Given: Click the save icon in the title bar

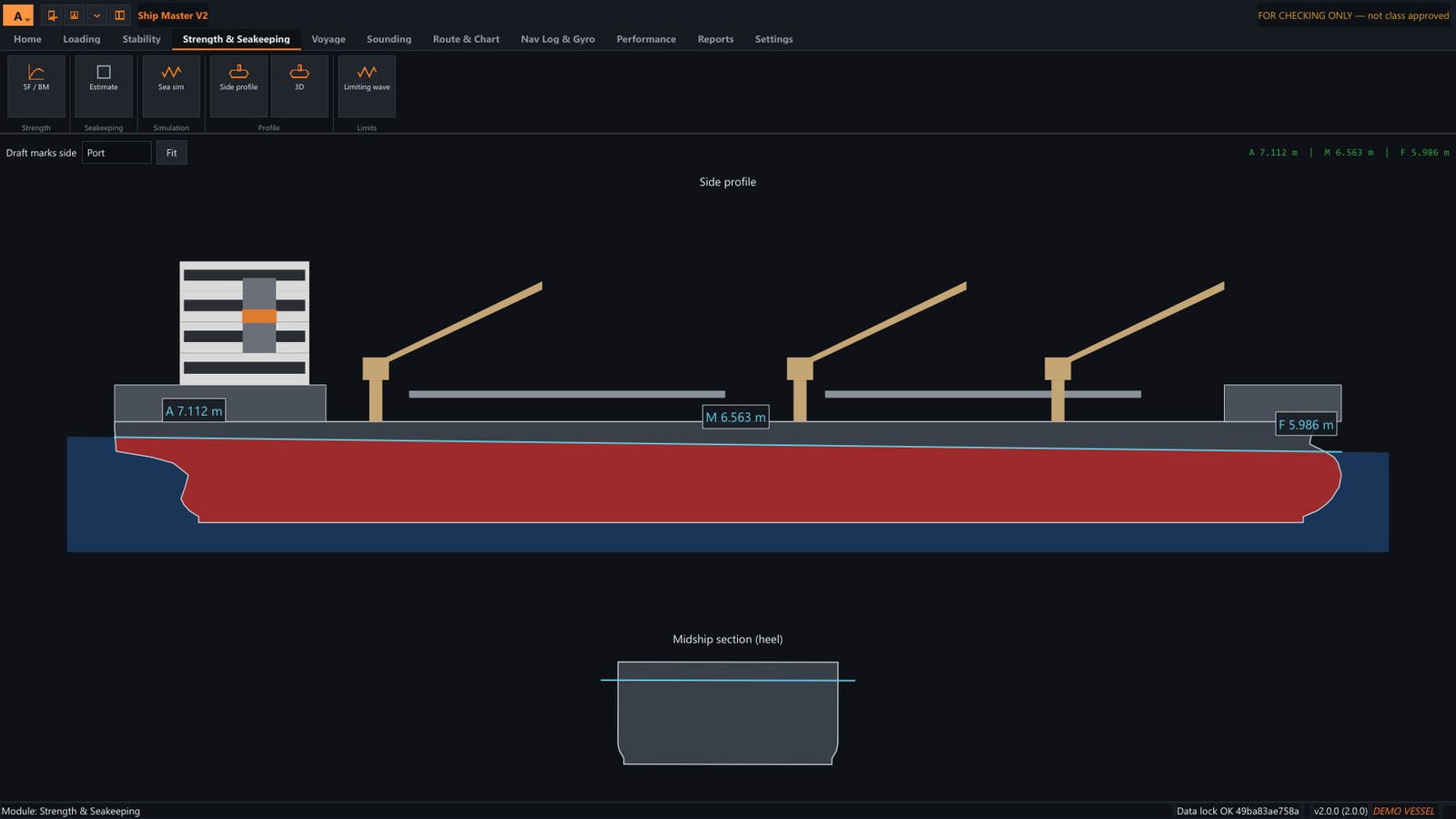Looking at the screenshot, I should [75, 15].
